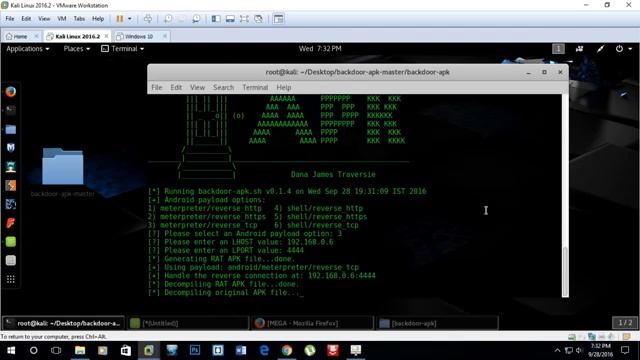Launch Metasploit icon in Kali dock
The height and width of the screenshot is (360, 640).
[x=11, y=148]
